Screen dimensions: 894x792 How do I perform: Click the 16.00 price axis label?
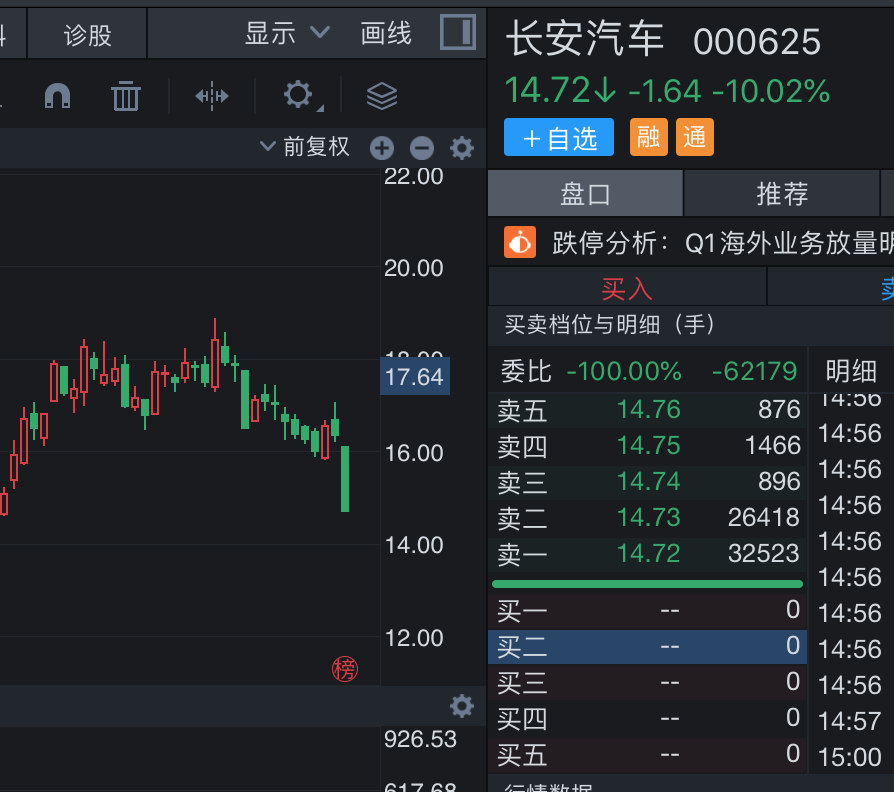point(413,453)
